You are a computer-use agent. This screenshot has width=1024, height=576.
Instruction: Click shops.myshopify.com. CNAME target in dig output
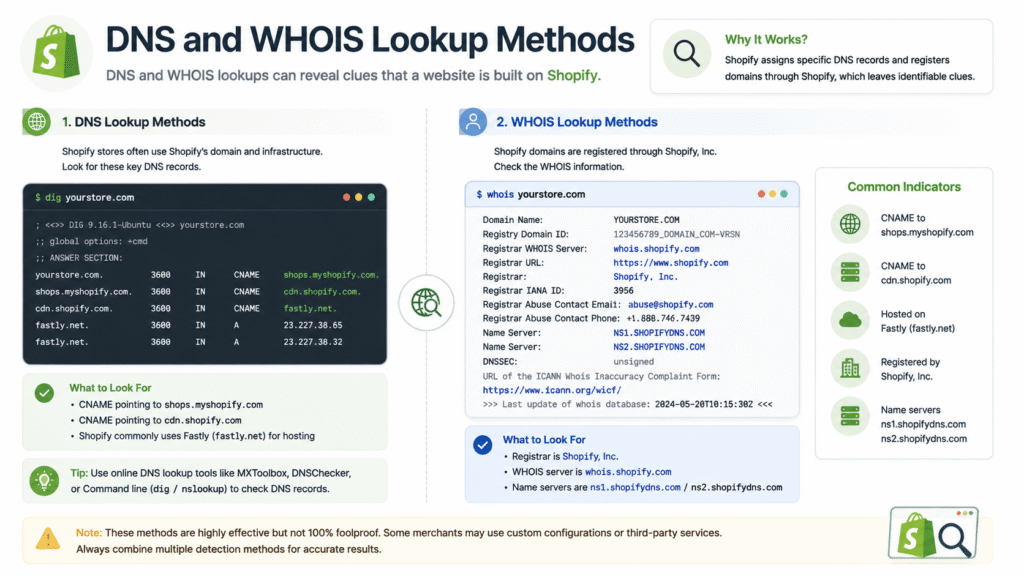tap(330, 275)
